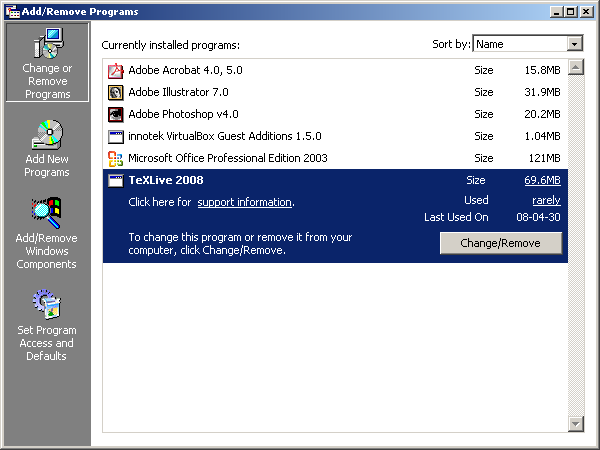This screenshot has width=600, height=450.
Task: Click the Adobe Photoshop v4.0 icon
Action: [x=115, y=115]
